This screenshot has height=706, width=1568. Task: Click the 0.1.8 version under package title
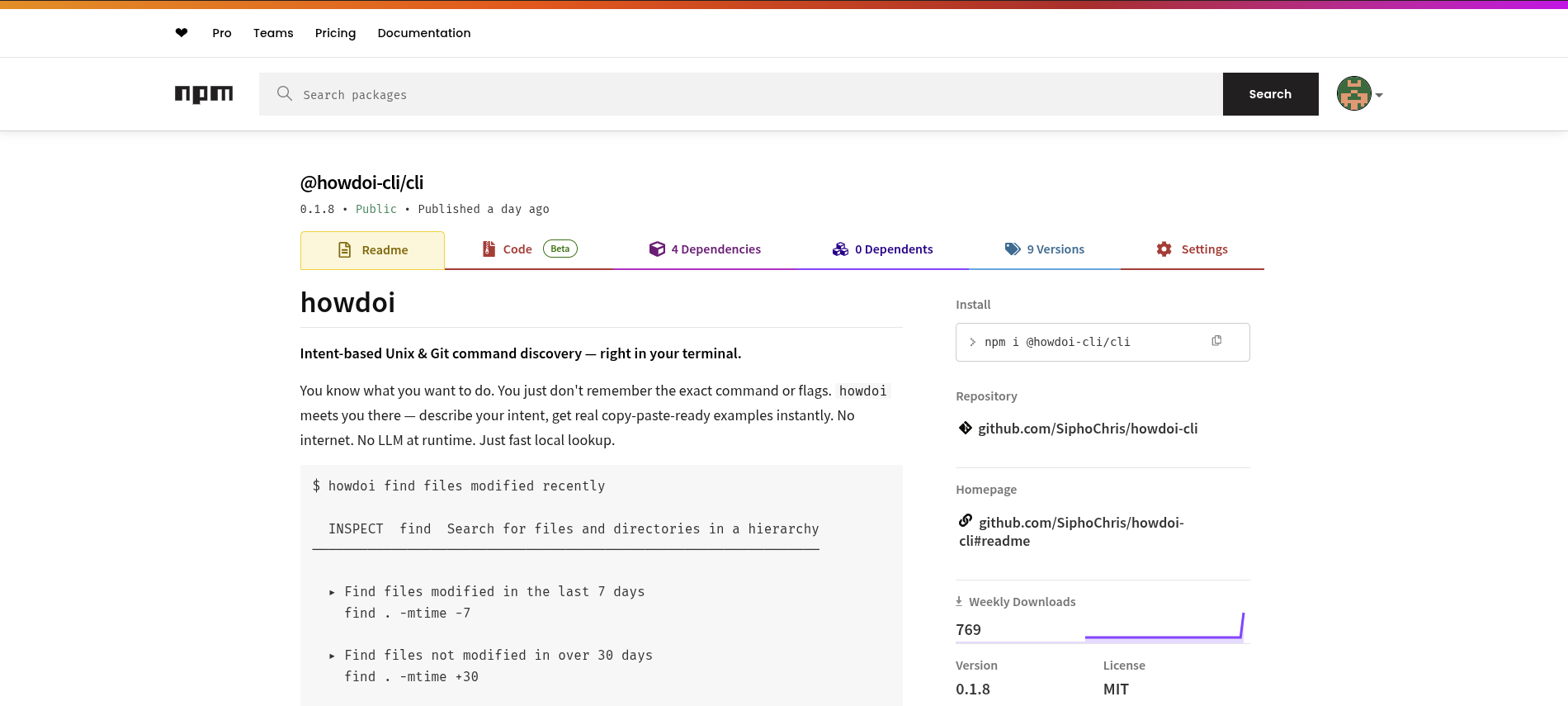317,209
